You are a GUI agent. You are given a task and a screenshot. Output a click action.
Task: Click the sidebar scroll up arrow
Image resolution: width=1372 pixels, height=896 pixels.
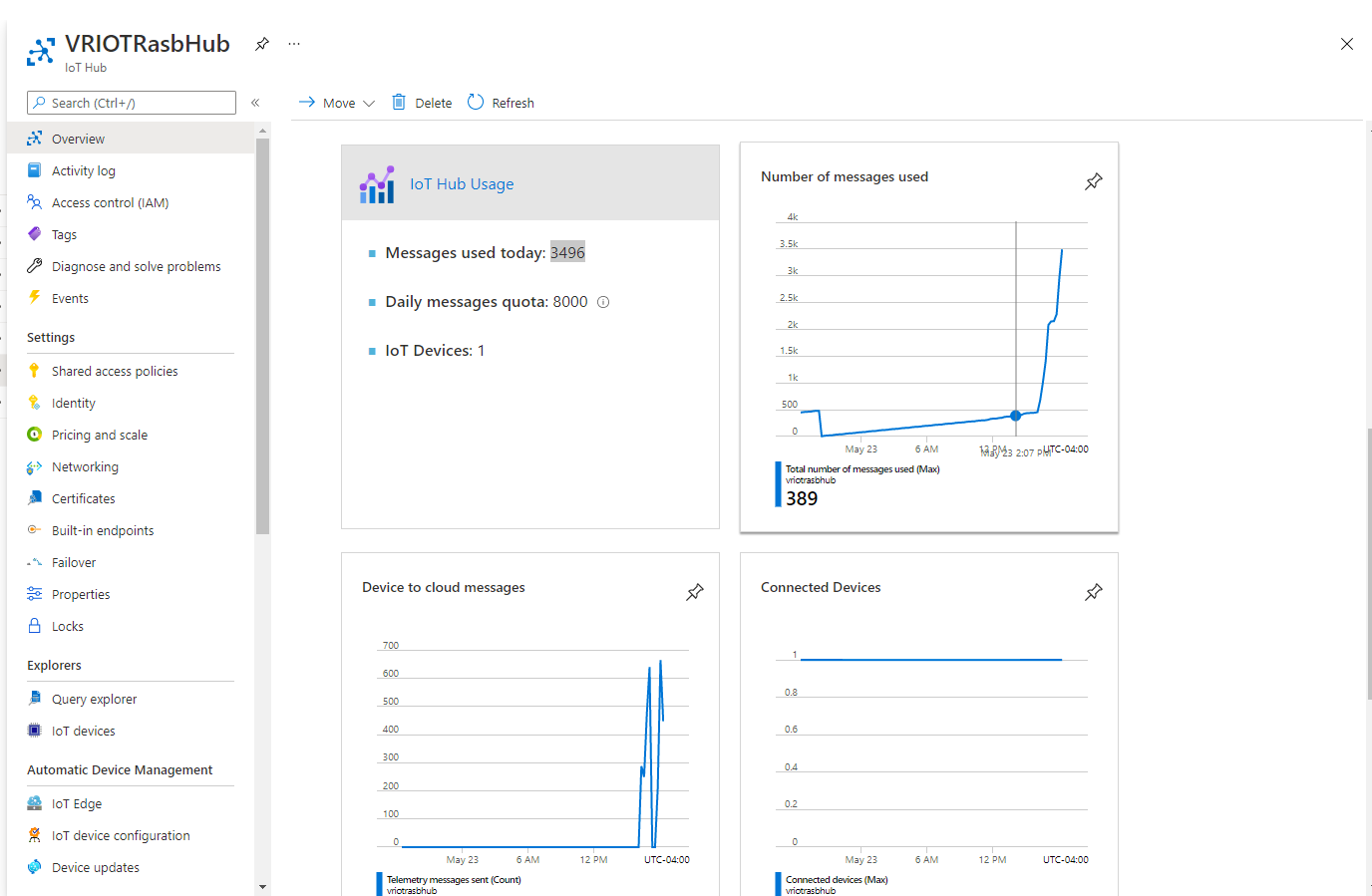[262, 131]
